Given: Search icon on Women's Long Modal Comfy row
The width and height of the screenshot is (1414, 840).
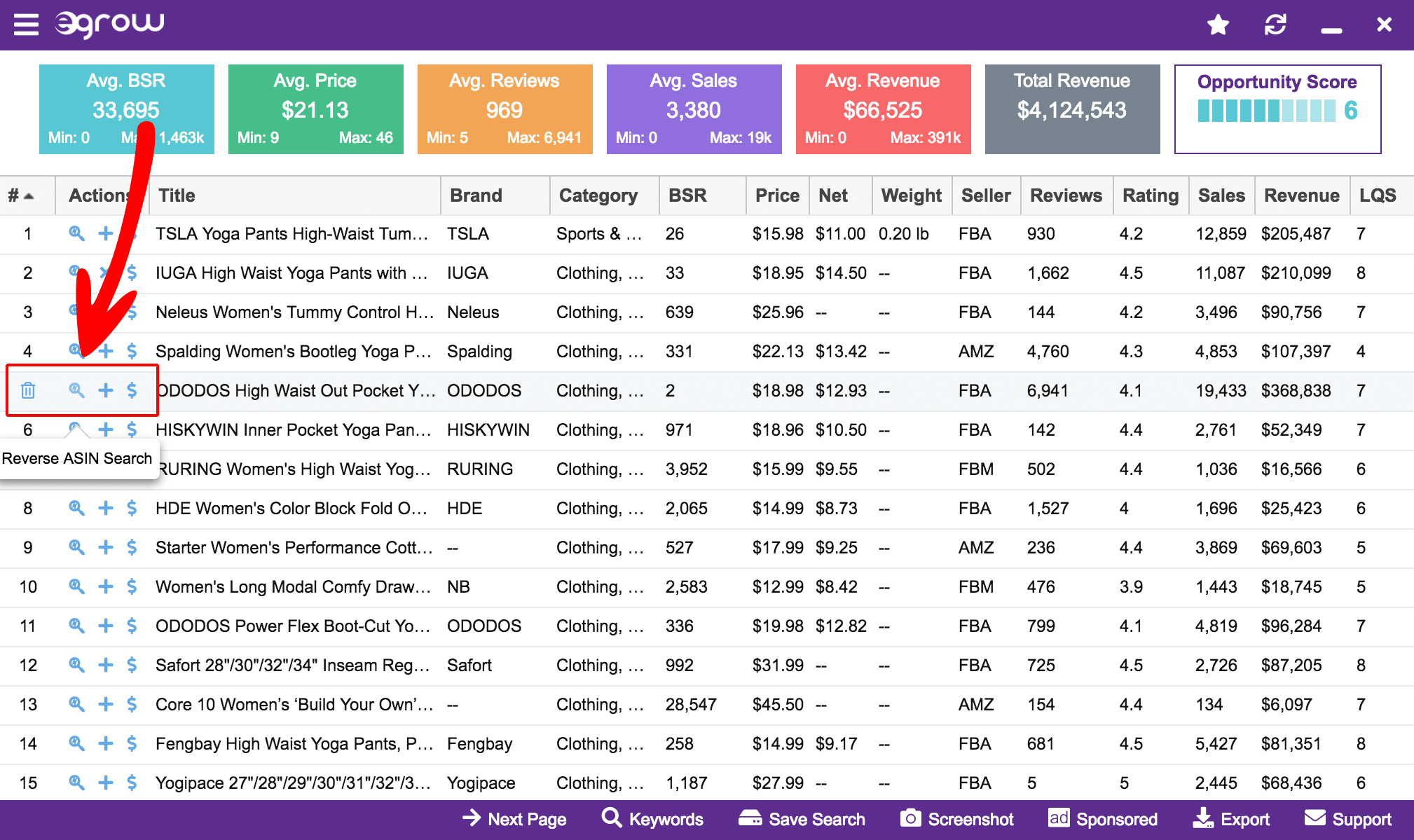Looking at the screenshot, I should click(x=76, y=586).
